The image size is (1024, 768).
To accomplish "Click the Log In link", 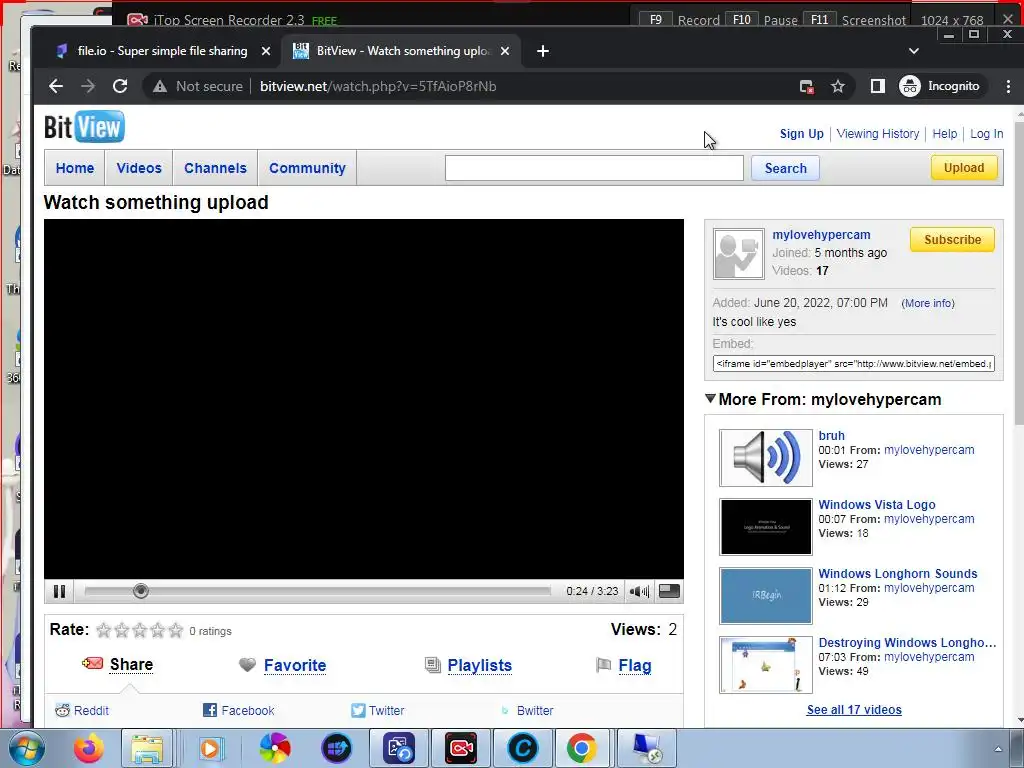I will [x=986, y=133].
